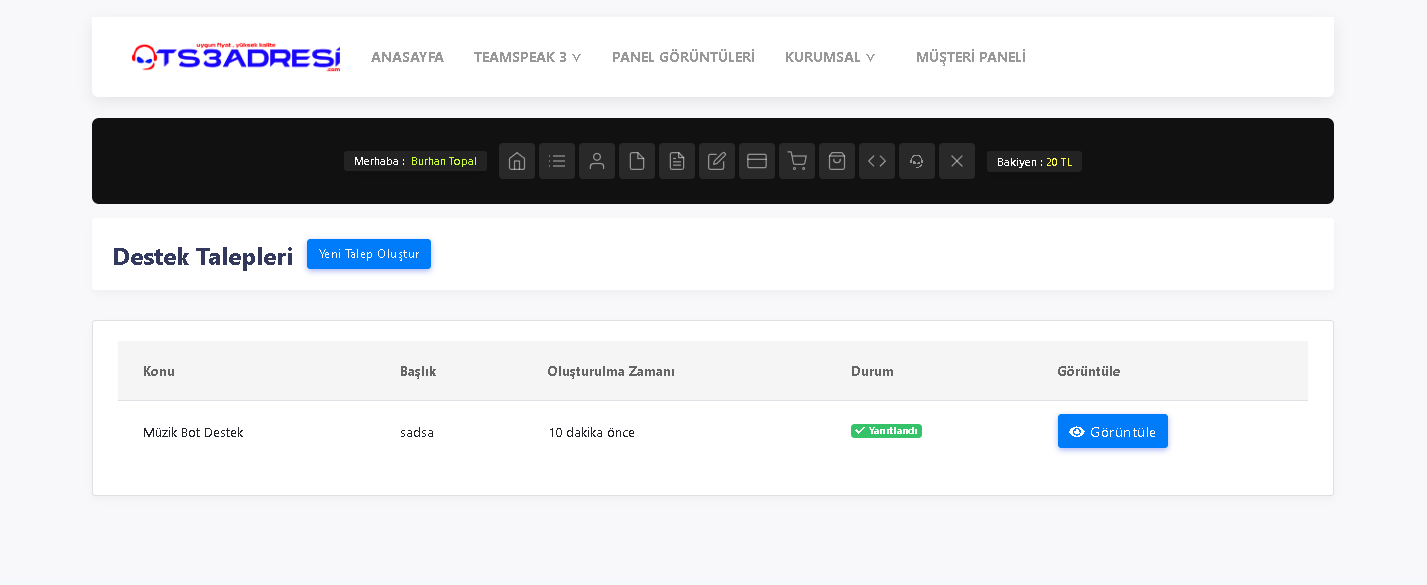Image resolution: width=1427 pixels, height=585 pixels.
Task: Click the Bakiyen 20 TL balance label
Action: click(1034, 161)
